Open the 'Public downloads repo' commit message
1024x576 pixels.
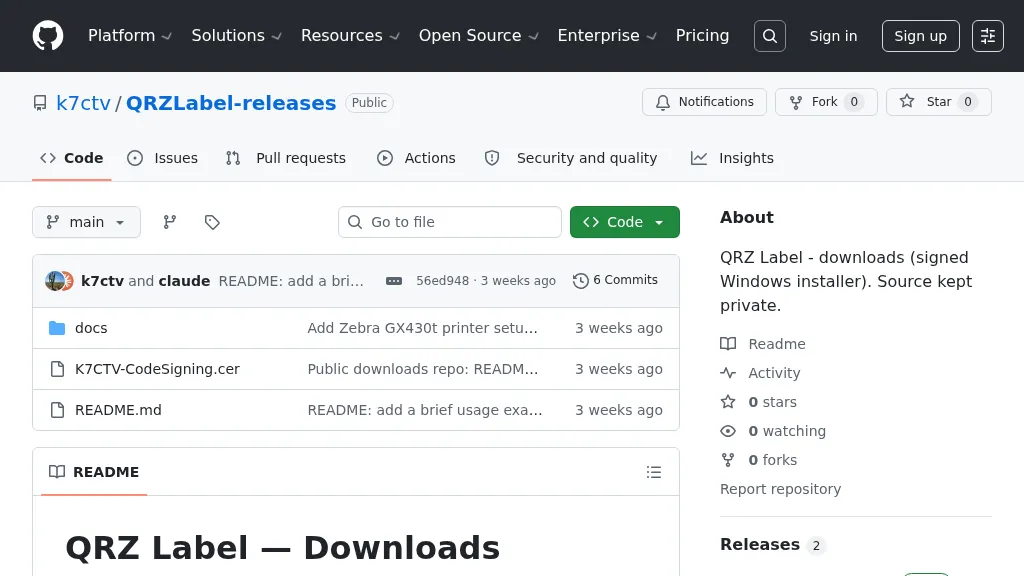423,369
